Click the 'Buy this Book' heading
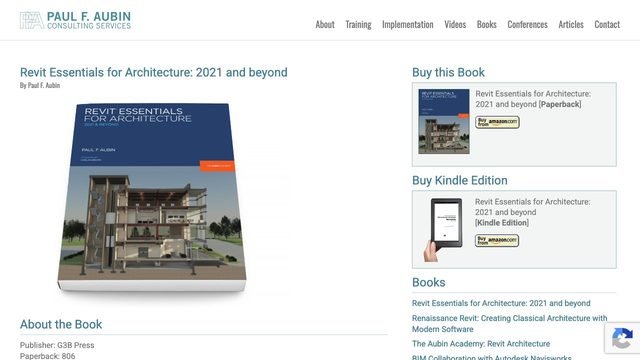 448,72
